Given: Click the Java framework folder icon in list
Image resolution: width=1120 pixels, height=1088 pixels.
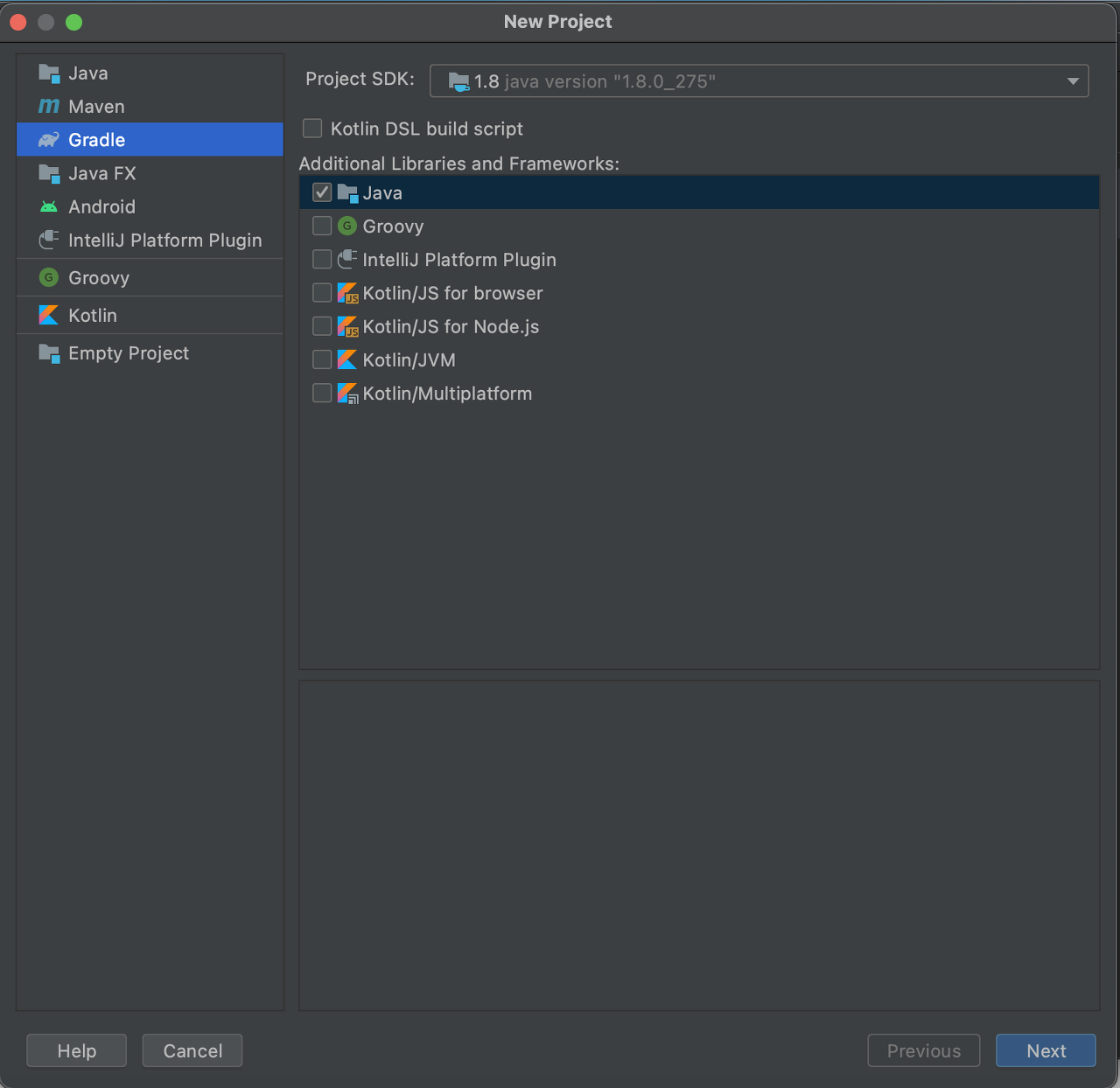Looking at the screenshot, I should tap(347, 193).
